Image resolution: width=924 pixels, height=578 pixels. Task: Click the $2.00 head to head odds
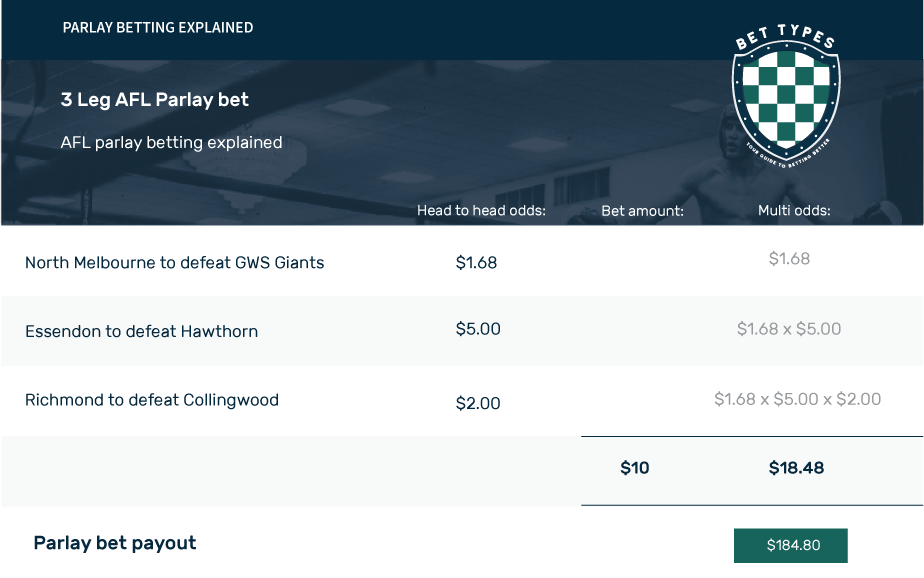(478, 404)
